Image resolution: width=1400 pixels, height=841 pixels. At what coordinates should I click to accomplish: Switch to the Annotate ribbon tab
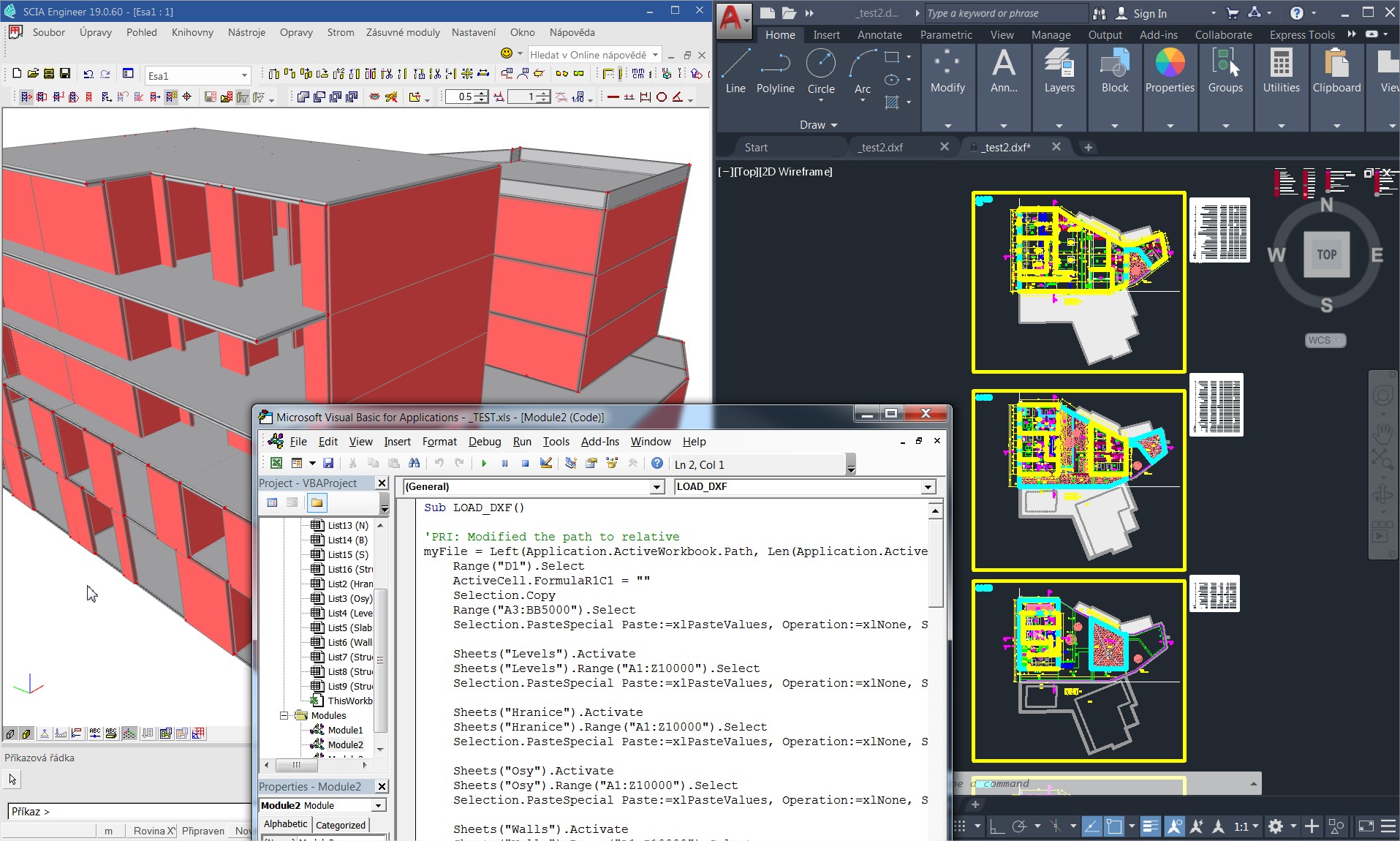[879, 34]
